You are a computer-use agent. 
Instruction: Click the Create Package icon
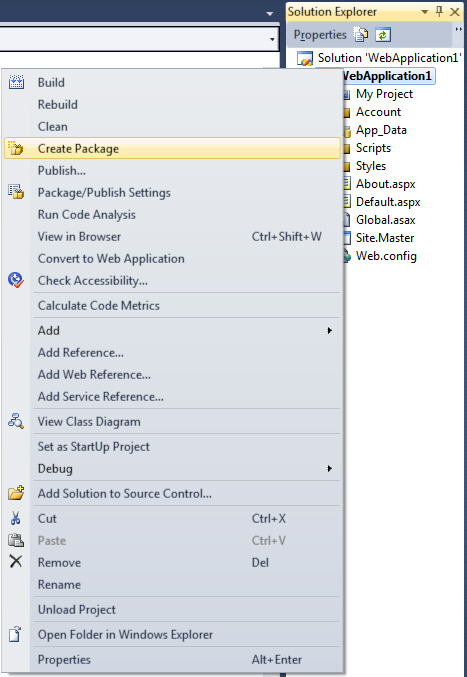tap(16, 148)
